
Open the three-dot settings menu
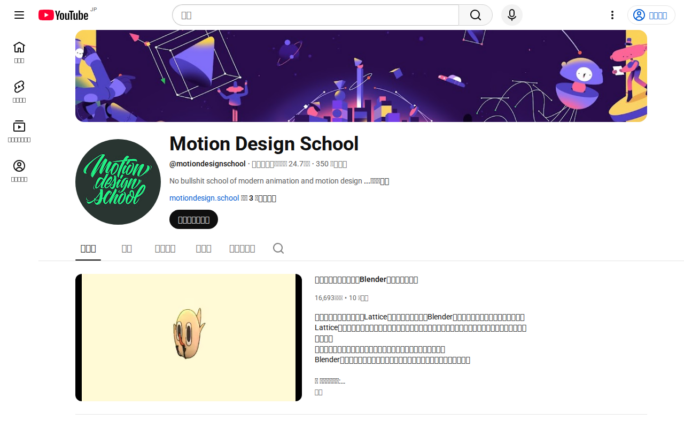612,15
